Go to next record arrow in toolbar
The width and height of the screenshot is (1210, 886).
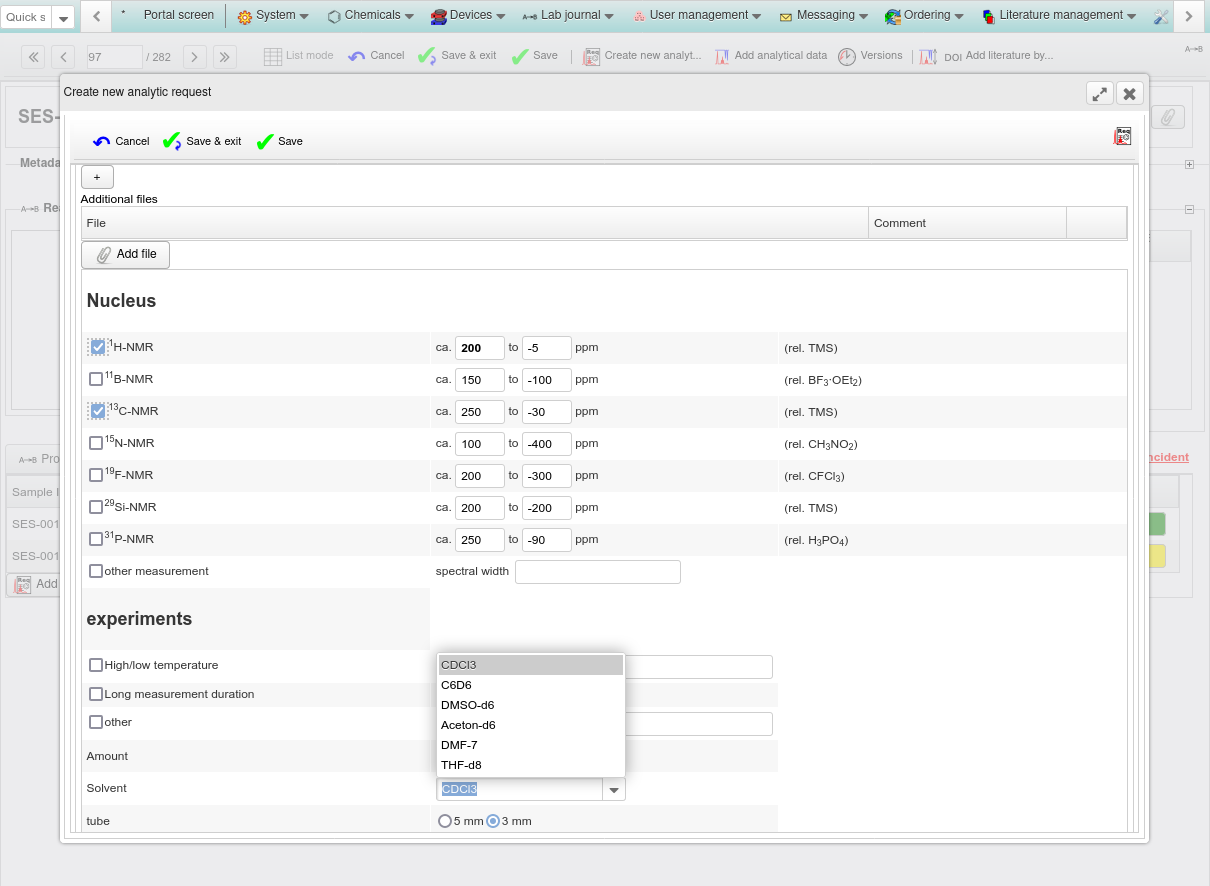click(x=194, y=57)
